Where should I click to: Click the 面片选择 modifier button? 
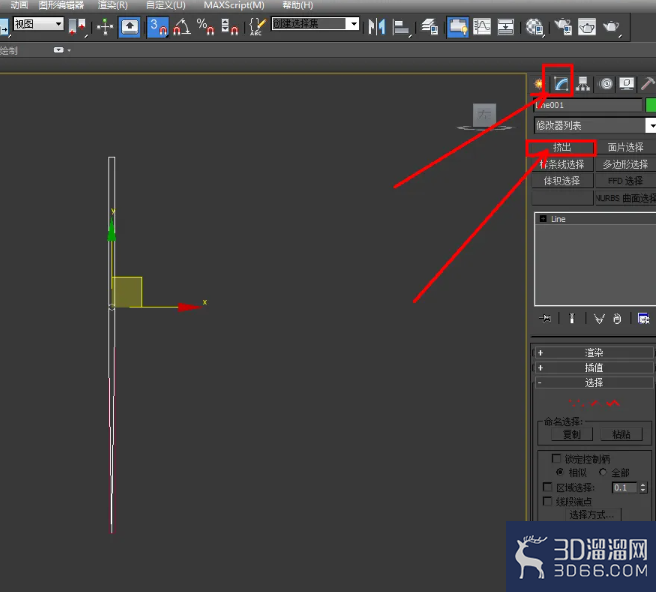point(625,147)
